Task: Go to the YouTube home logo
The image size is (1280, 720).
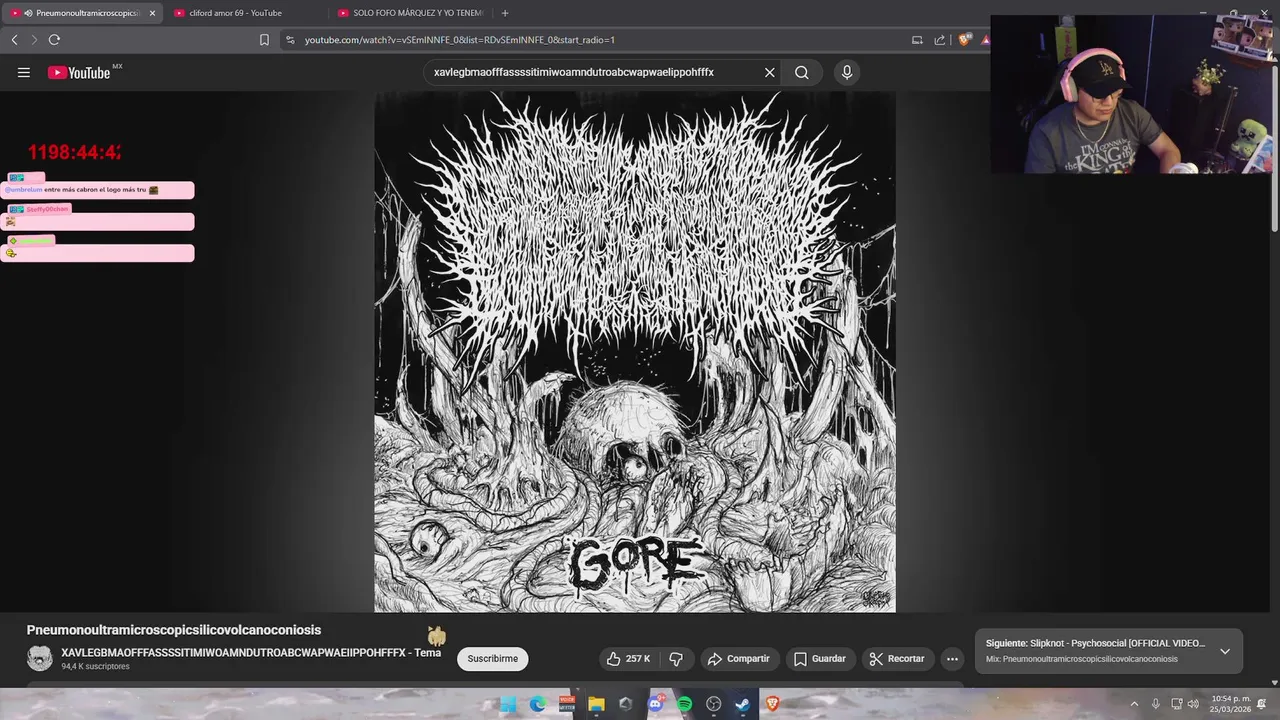Action: 79,72
